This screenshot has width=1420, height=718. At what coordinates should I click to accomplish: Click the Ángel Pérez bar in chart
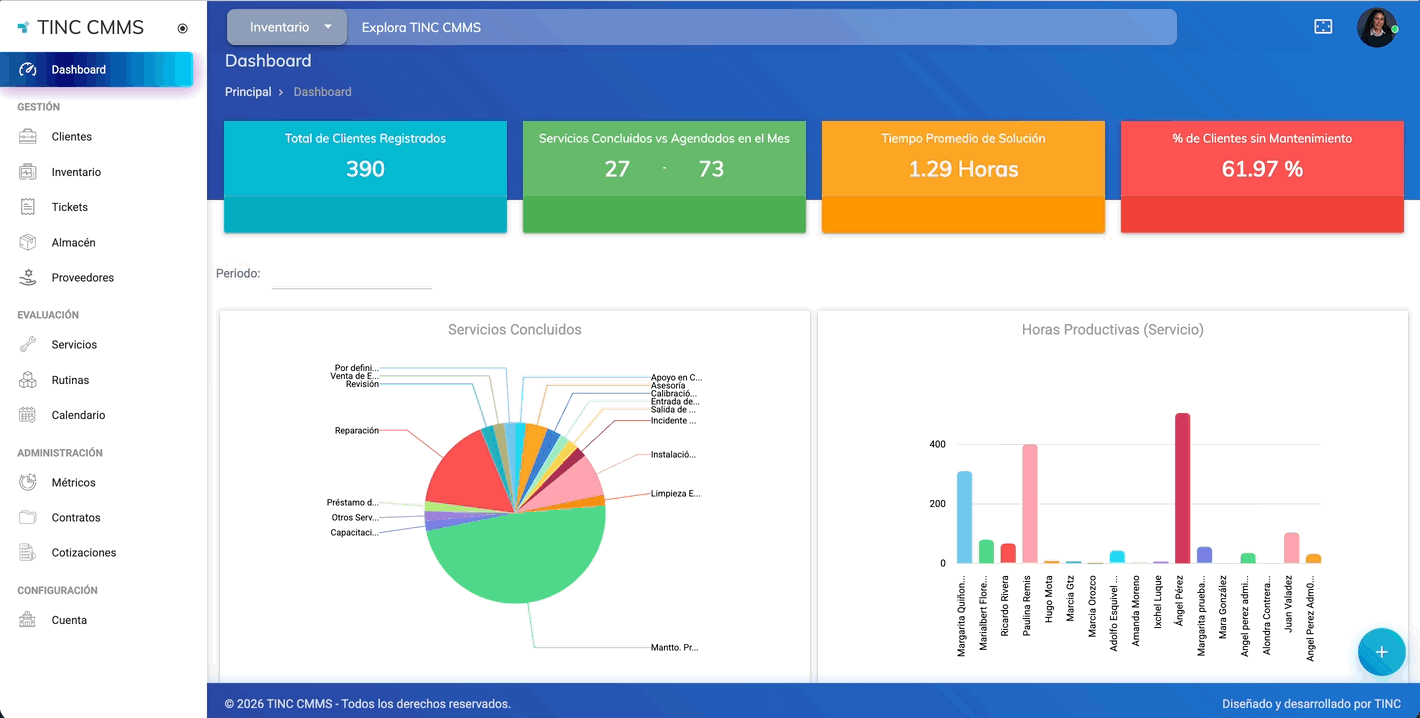point(1182,488)
